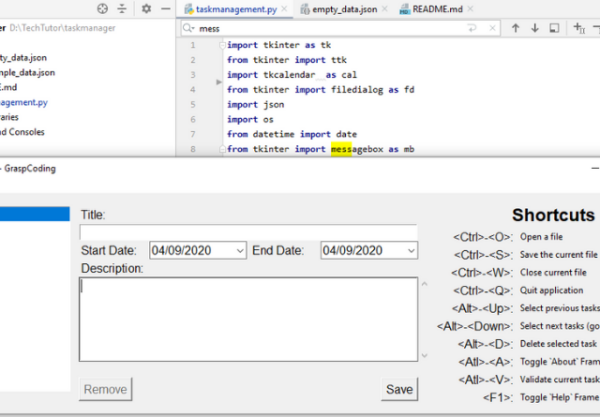
Task: Open the Start Date dropdown
Action: pyautogui.click(x=239, y=250)
